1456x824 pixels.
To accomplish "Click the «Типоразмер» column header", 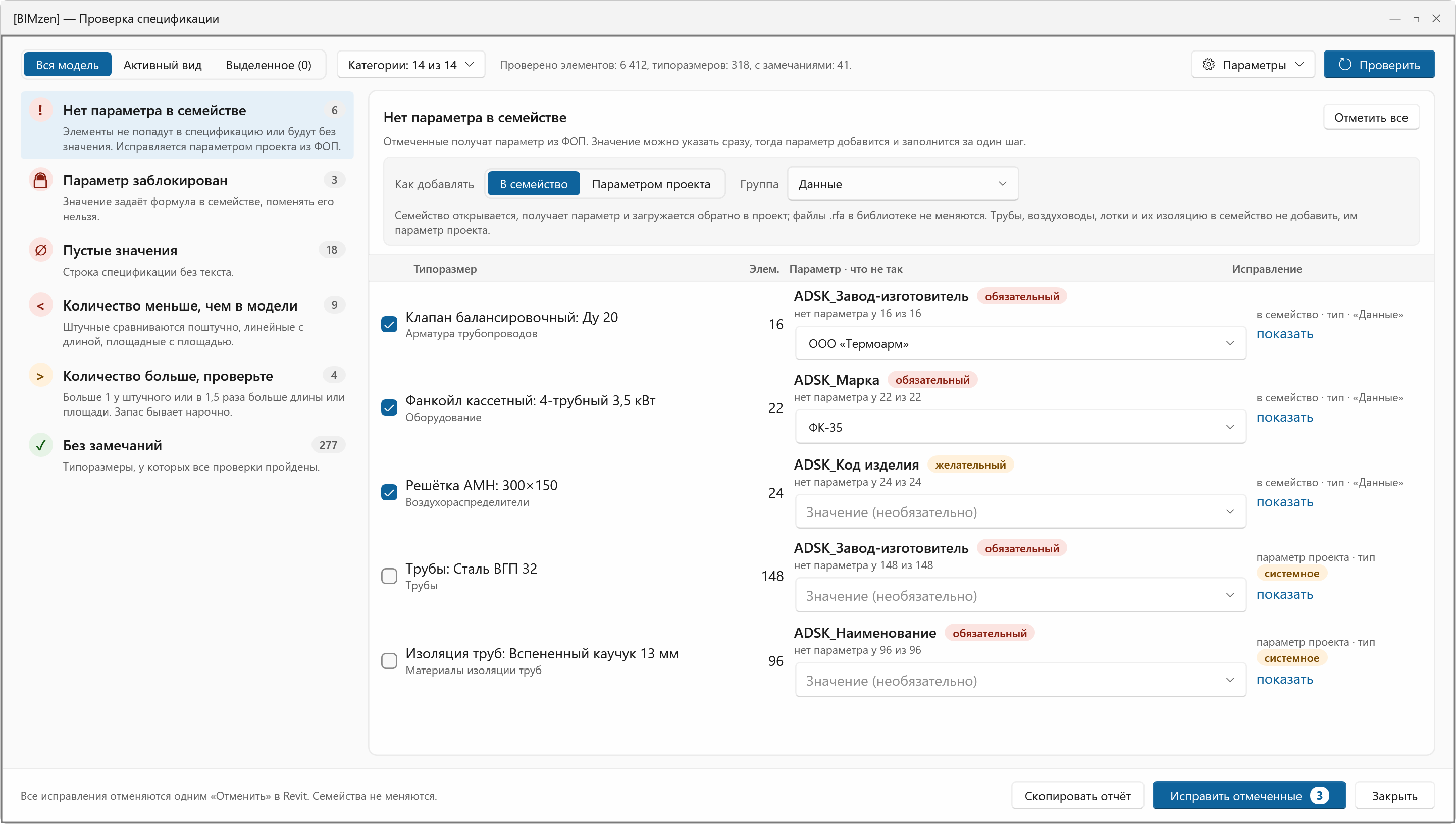I will pyautogui.click(x=445, y=269).
